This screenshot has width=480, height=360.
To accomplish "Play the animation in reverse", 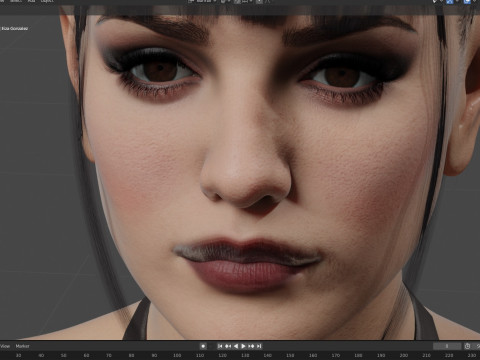I will [x=236, y=346].
